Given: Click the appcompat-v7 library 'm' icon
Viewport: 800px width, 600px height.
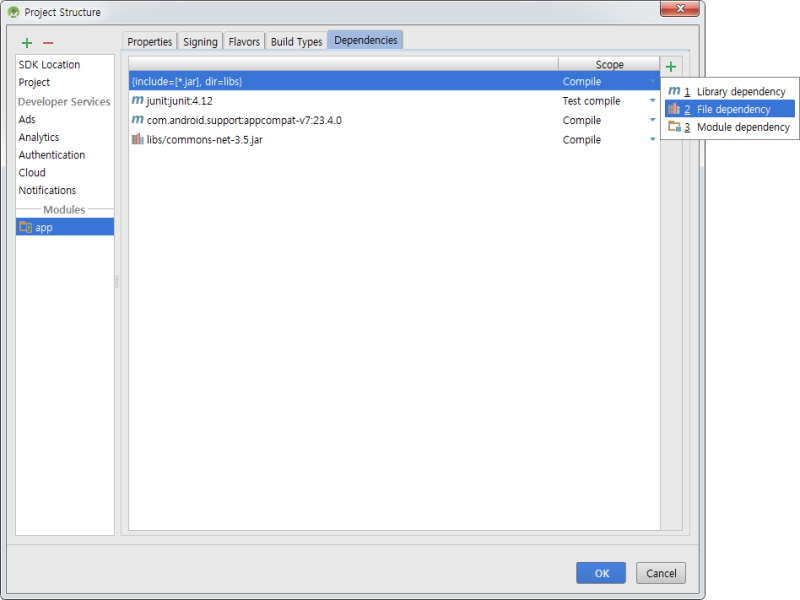Looking at the screenshot, I should tap(137, 120).
